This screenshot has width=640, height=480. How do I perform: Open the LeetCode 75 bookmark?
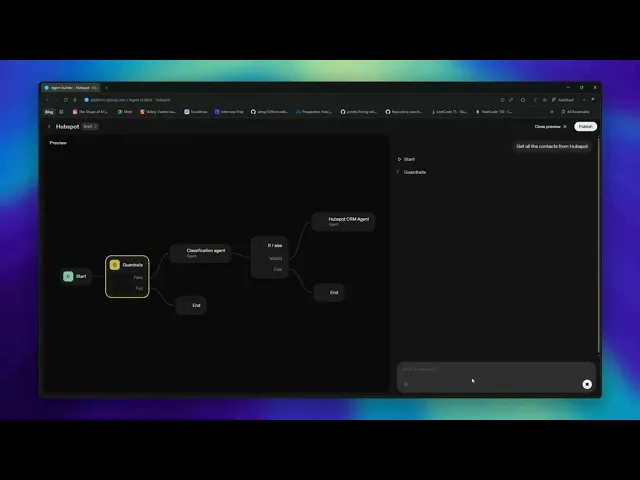[449, 112]
